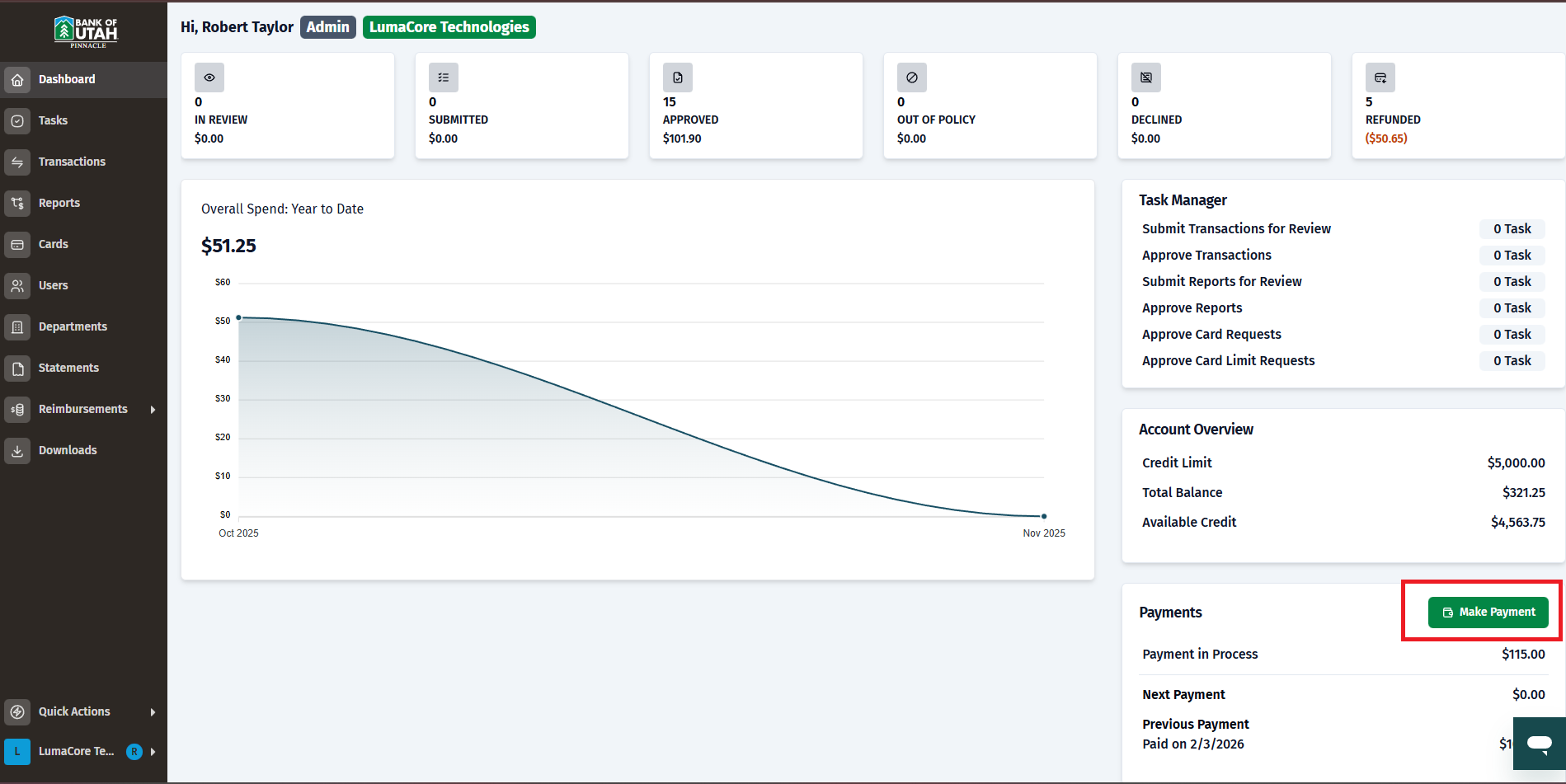Select the Submitted checklist icon
The width and height of the screenshot is (1566, 784).
coord(444,77)
